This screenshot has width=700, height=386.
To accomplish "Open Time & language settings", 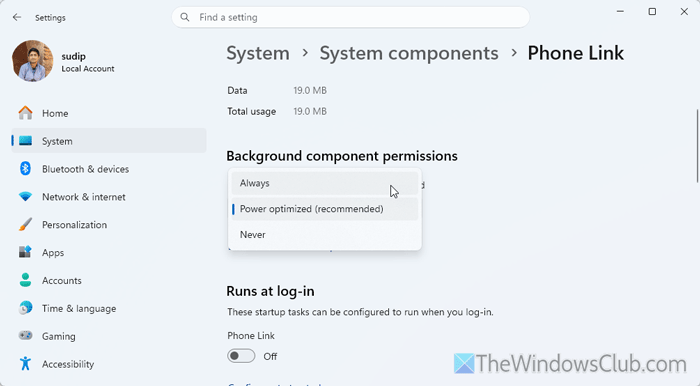I will click(x=109, y=308).
